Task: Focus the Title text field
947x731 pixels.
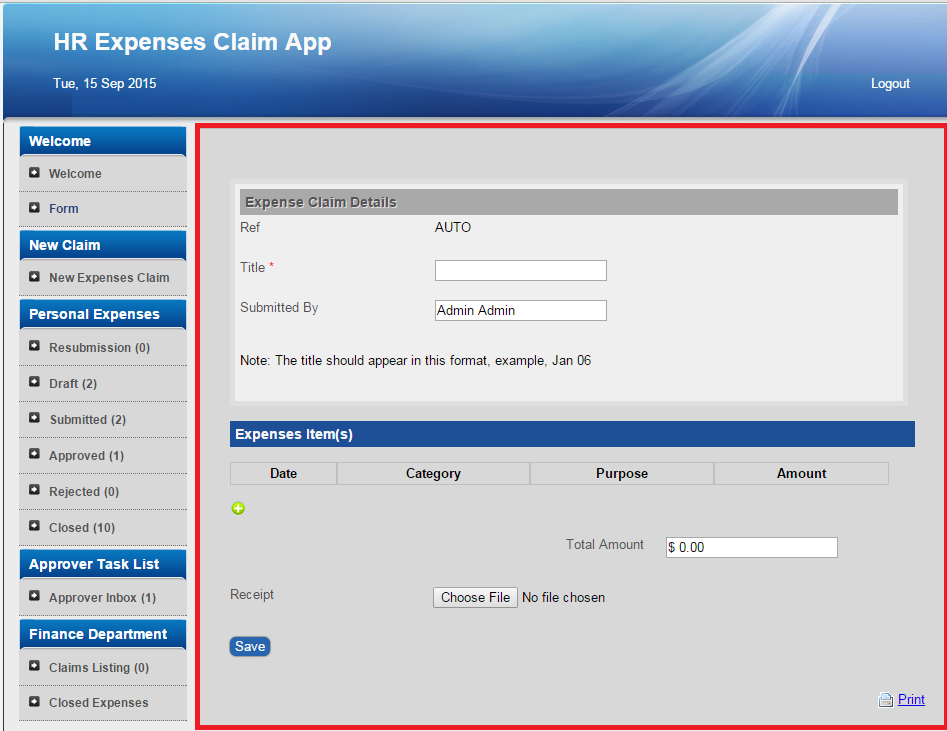Action: [x=520, y=270]
